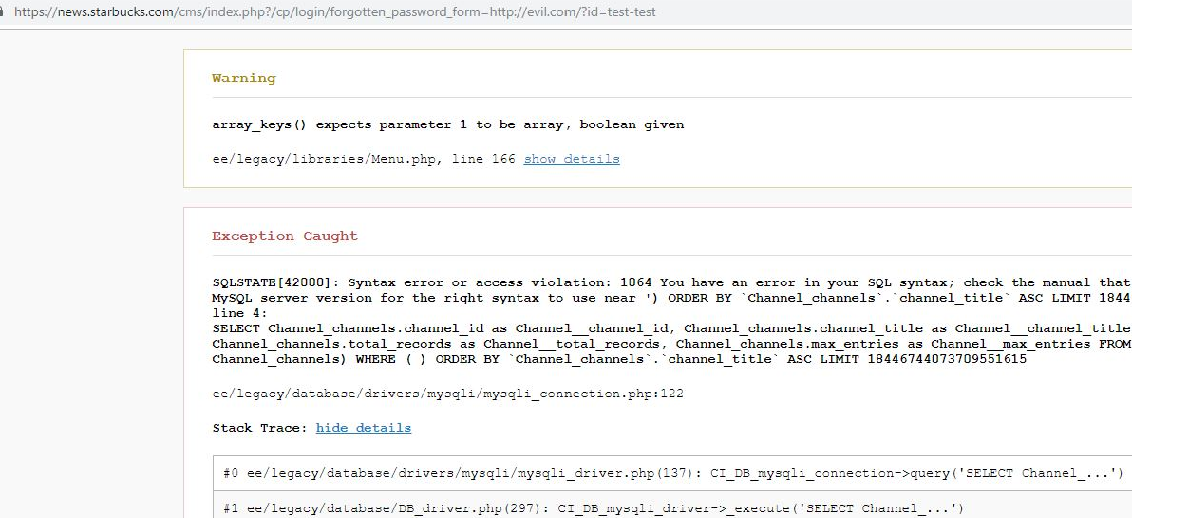Click the ee/legacy/libraries/Menu.php line 166 text

[364, 159]
